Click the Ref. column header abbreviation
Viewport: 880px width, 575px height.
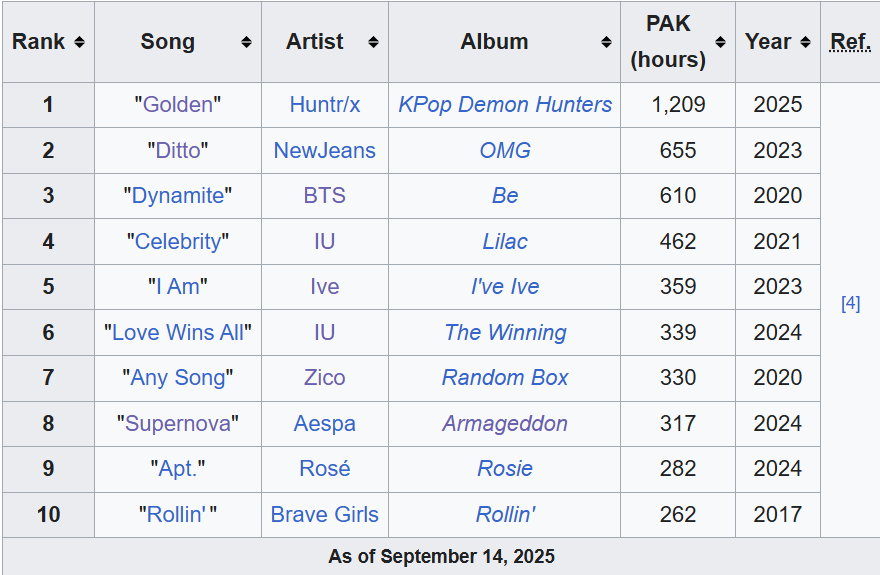click(850, 42)
